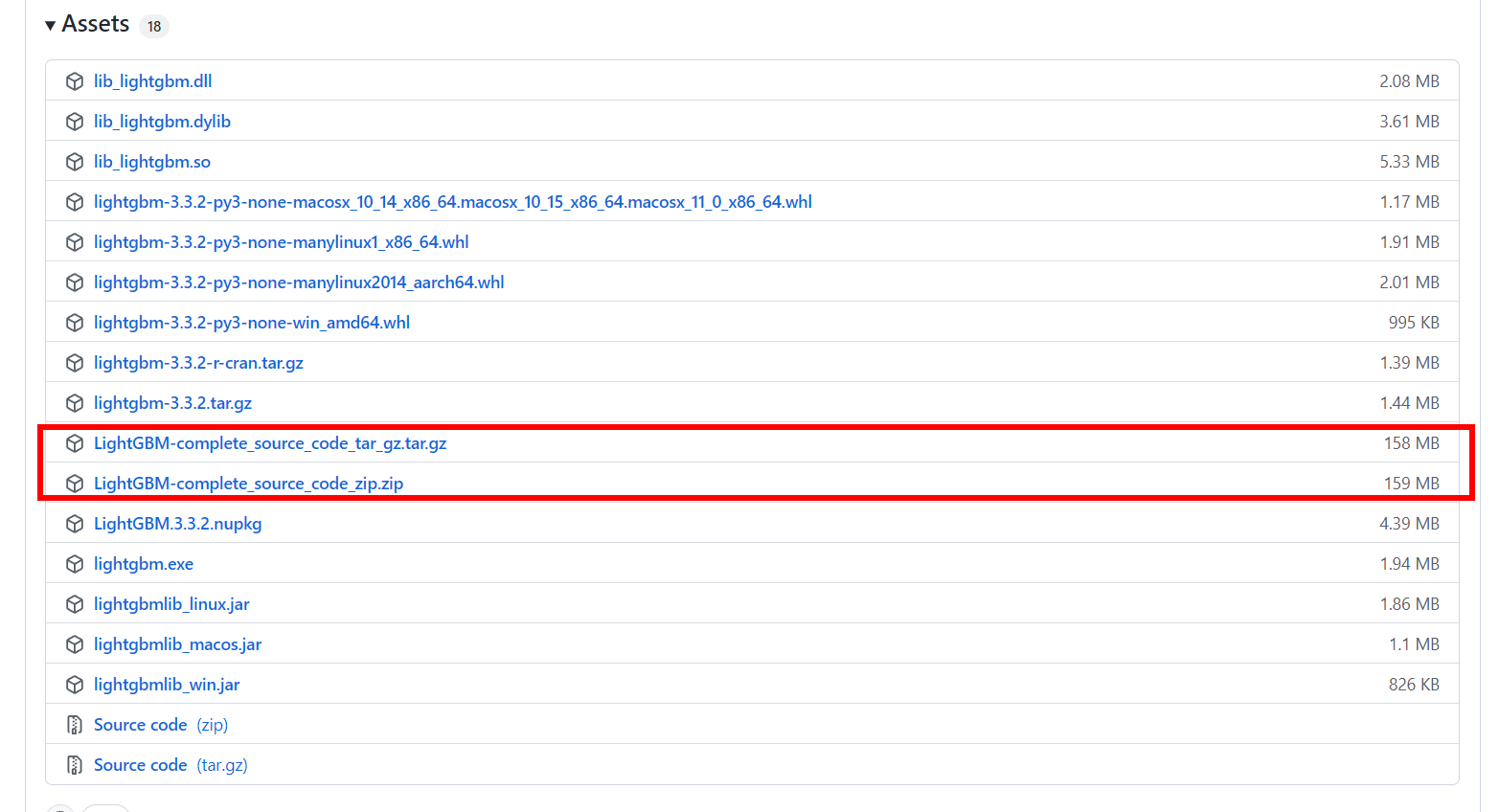Click the package icon beside lib_lightgbm.dll
Image resolution: width=1499 pixels, height=812 pixels.
(75, 81)
